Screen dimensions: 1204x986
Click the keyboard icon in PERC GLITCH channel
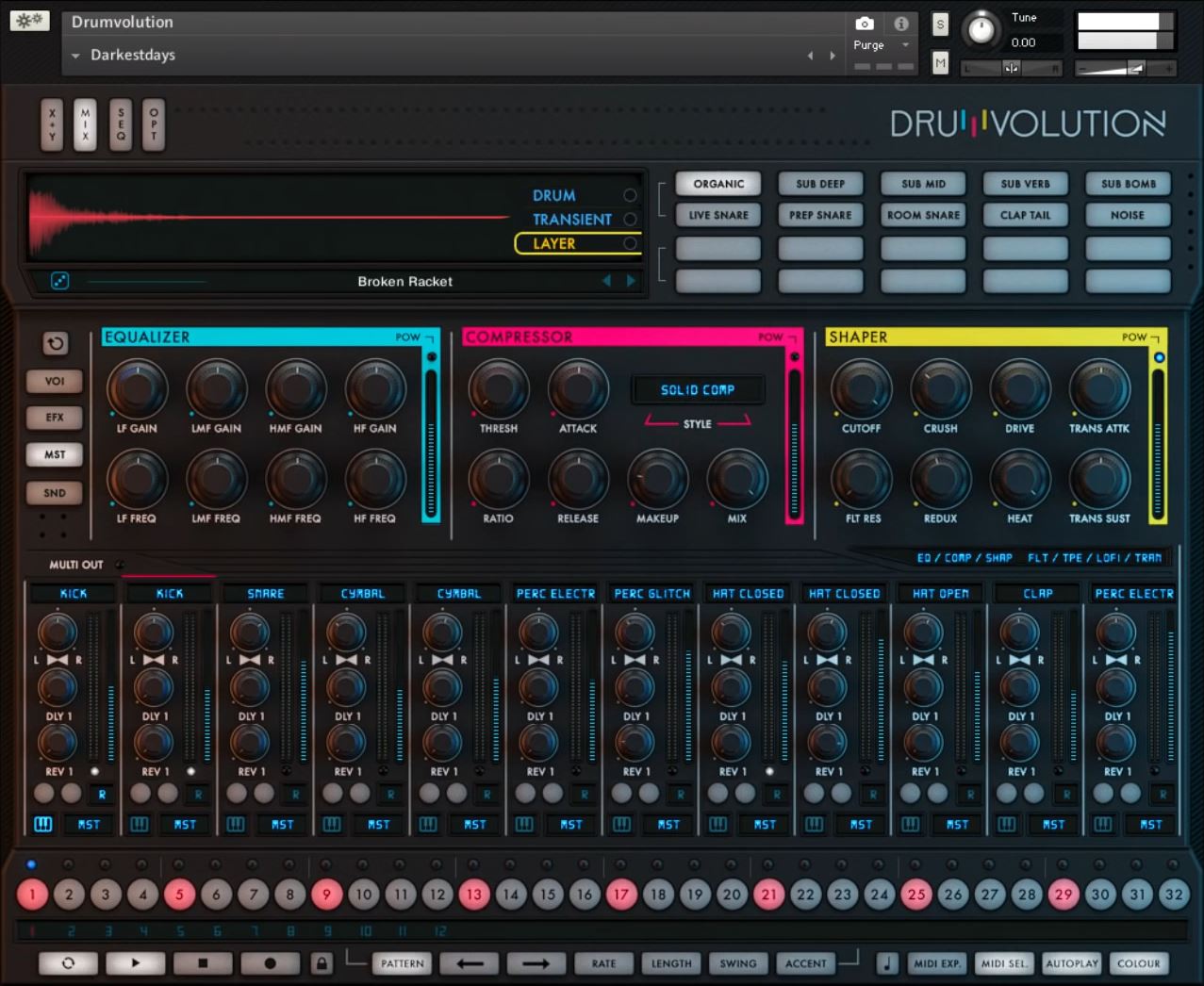click(621, 825)
